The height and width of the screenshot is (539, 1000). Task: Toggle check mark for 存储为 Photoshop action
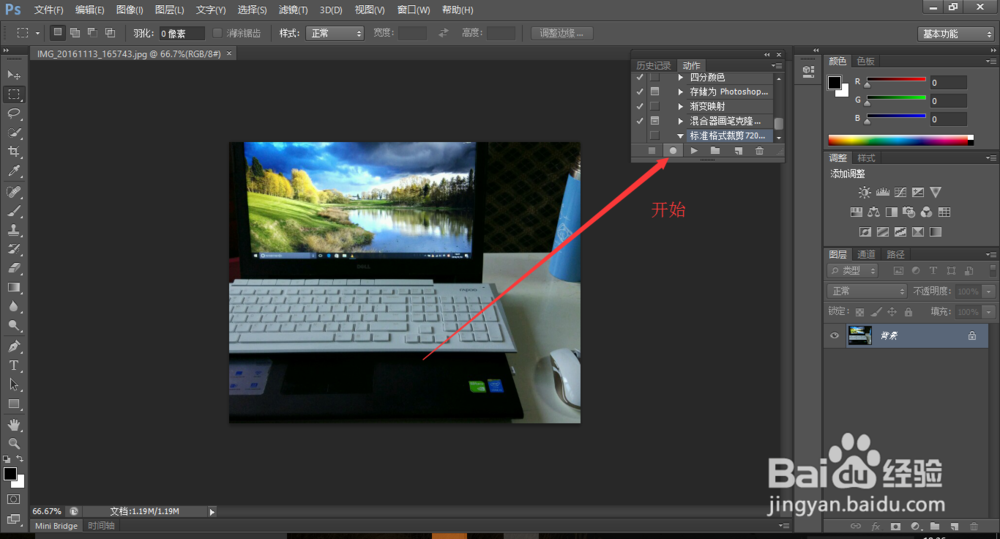[x=640, y=92]
